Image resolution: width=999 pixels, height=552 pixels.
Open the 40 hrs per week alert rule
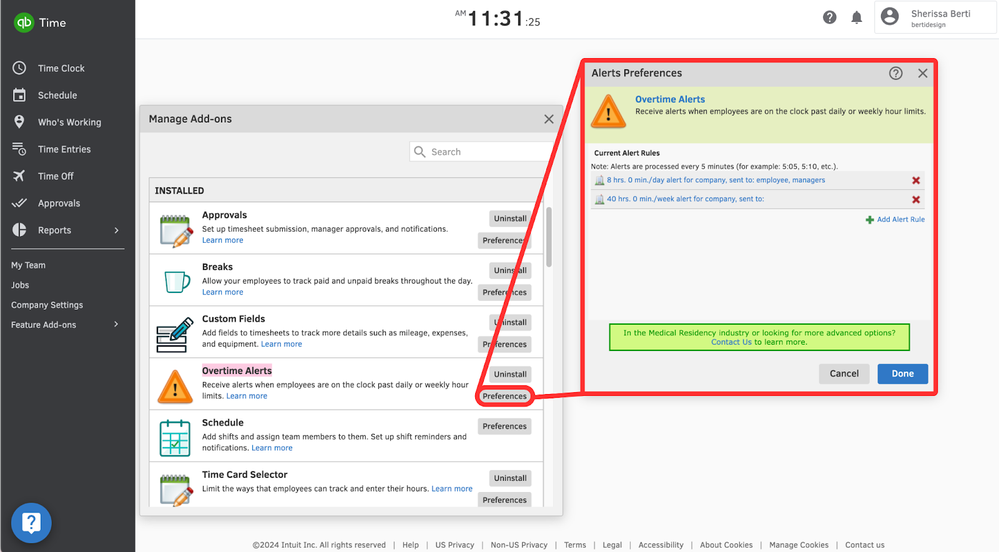pyautogui.click(x=685, y=199)
